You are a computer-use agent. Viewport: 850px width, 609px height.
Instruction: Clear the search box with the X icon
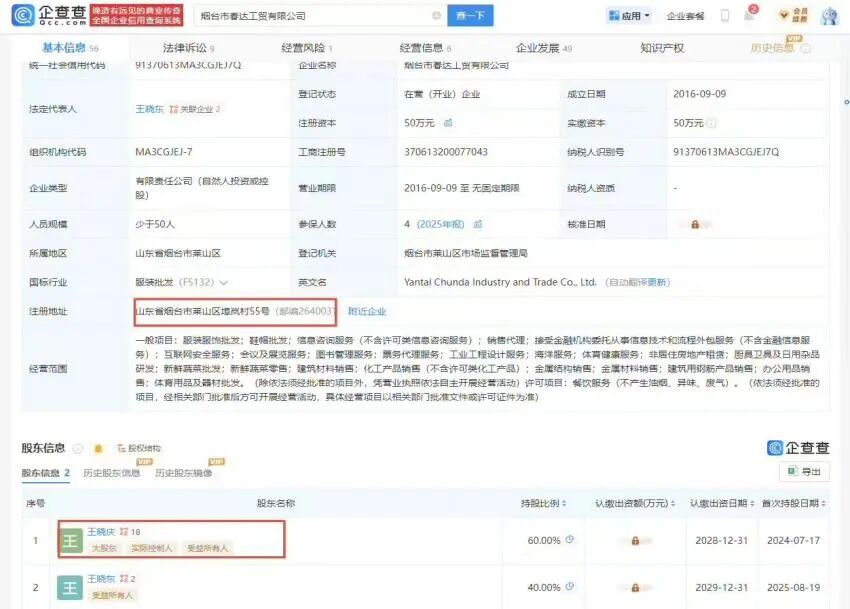pos(436,16)
